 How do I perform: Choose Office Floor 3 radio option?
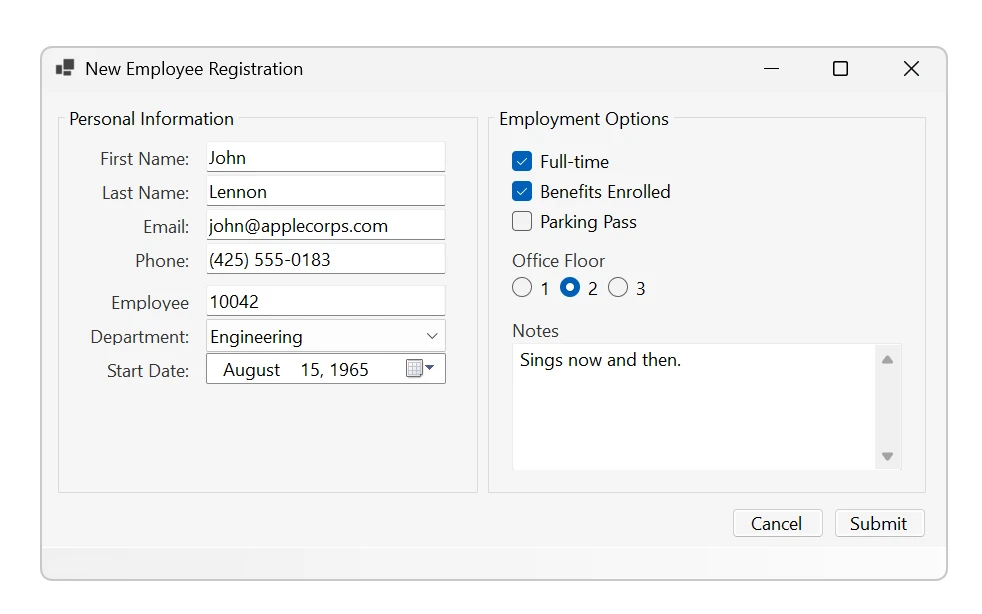pos(618,288)
